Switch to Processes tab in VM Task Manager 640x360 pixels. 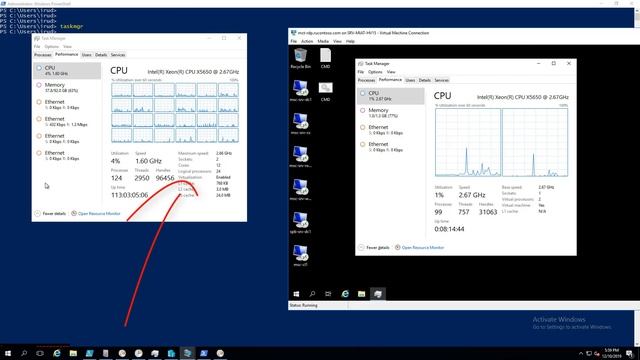point(366,80)
